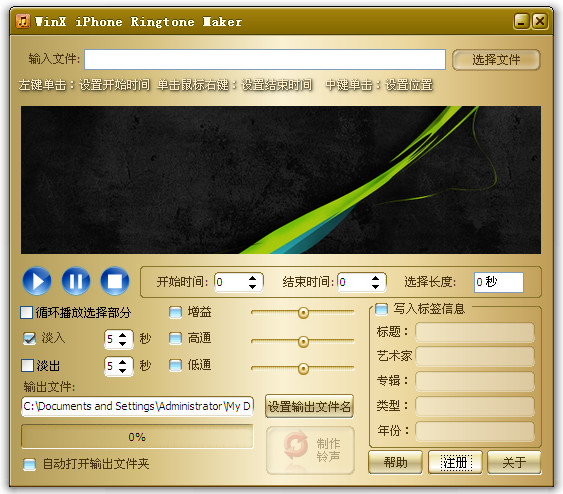Viewport: 563px width, 494px height.
Task: Click 设置输出文件名 set output filename button
Action: 309,406
